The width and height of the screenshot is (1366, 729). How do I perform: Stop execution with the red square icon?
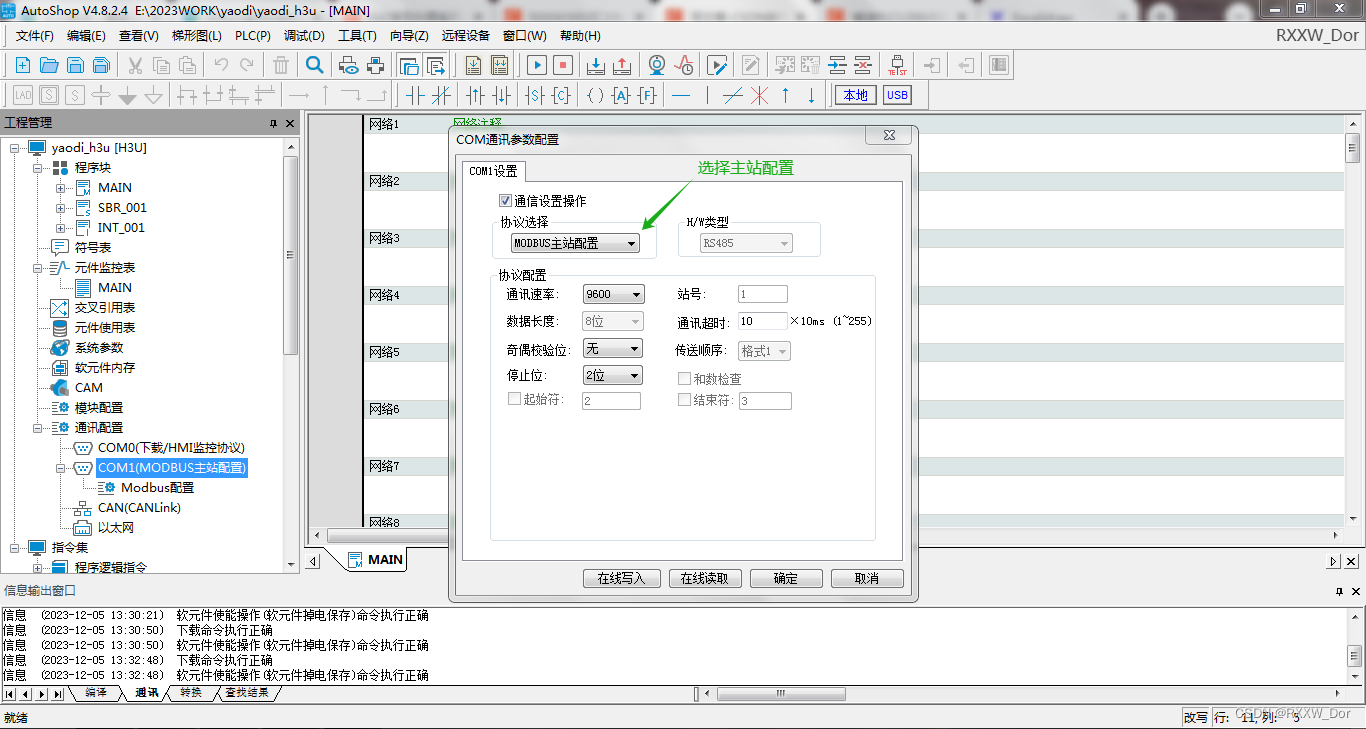(x=562, y=65)
